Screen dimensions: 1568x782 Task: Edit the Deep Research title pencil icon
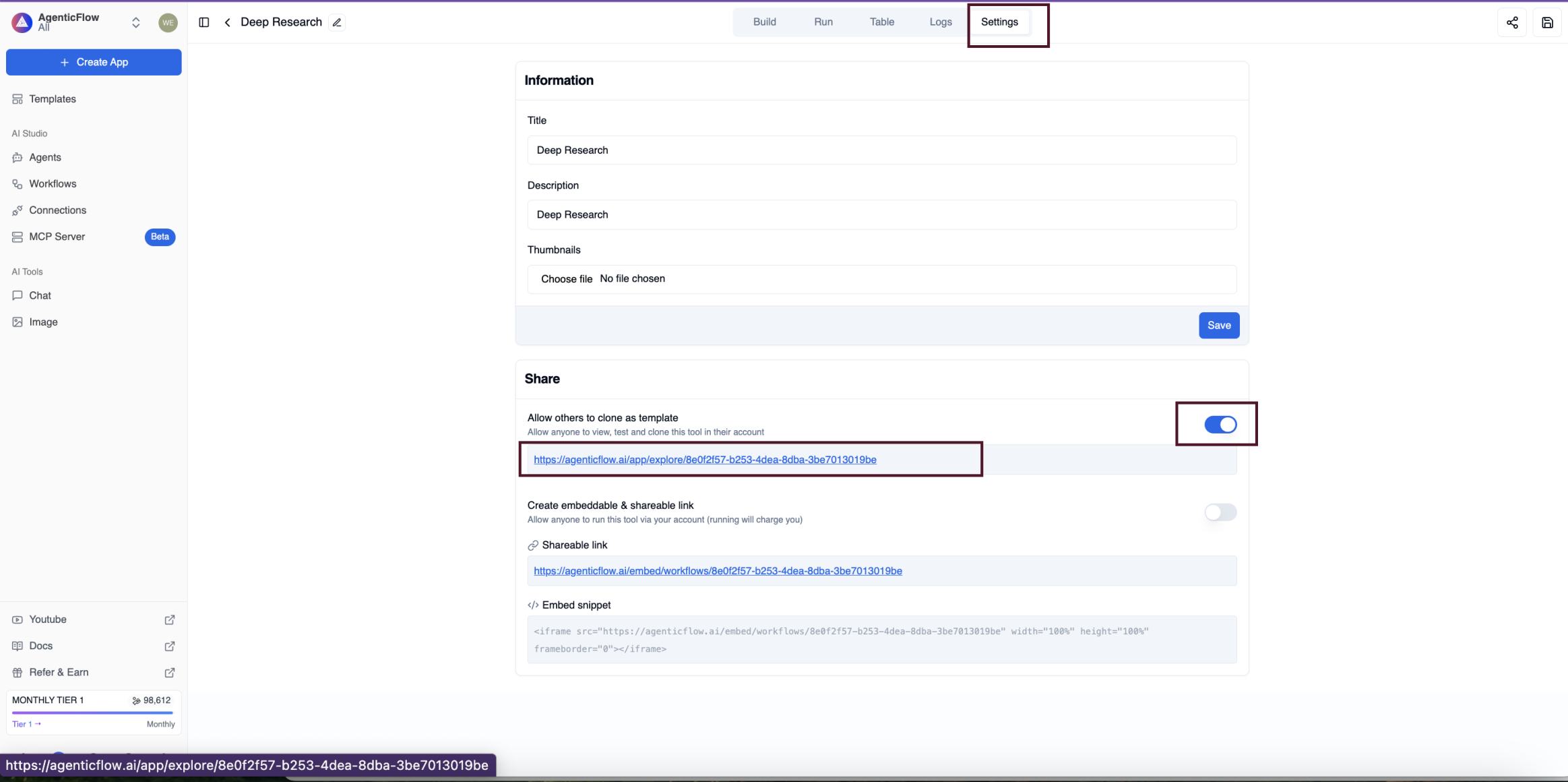tap(337, 22)
